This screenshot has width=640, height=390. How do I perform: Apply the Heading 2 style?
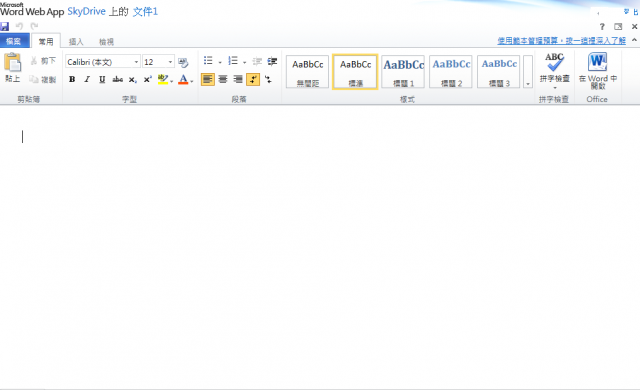[451, 72]
